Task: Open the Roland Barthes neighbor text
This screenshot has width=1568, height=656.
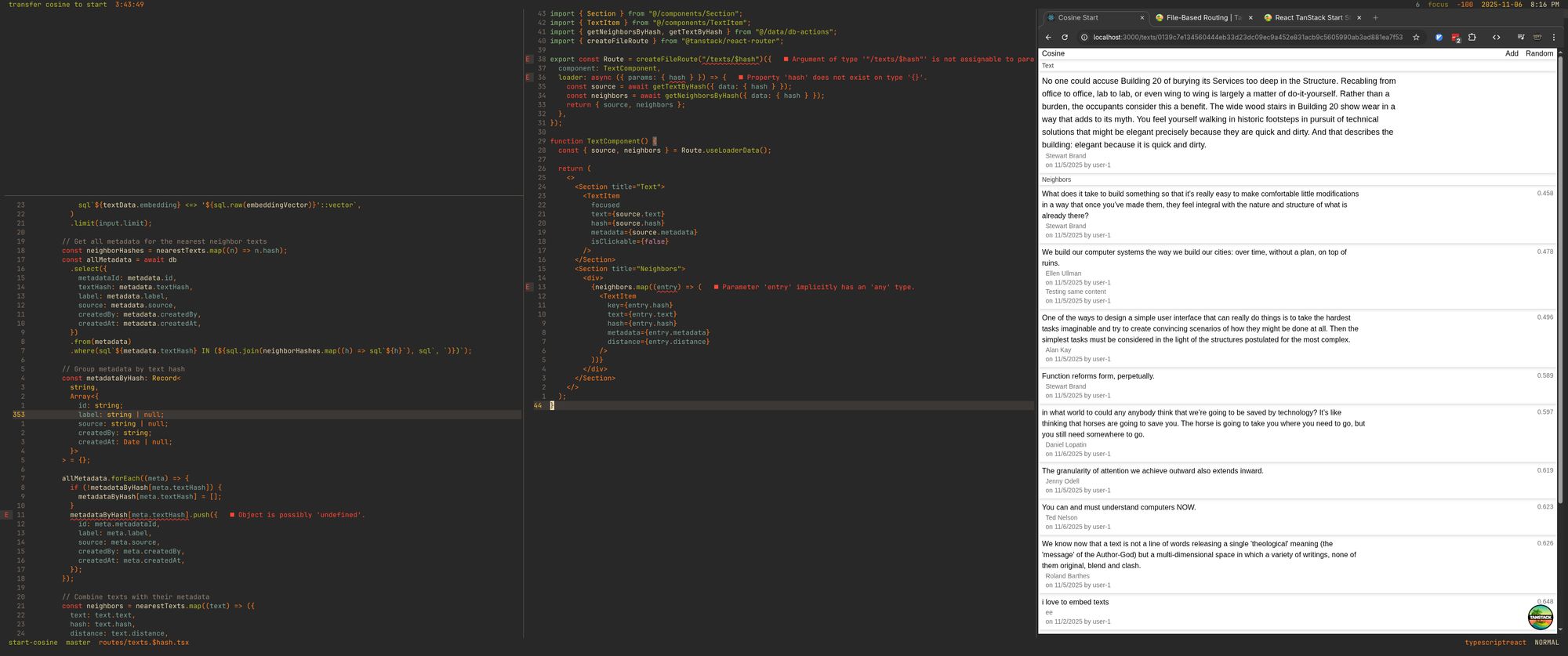Action: tap(1198, 554)
